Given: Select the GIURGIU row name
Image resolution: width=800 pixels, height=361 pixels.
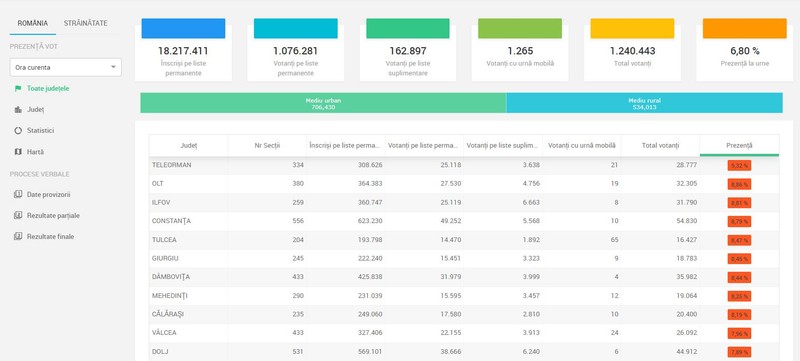Looking at the screenshot, I should coord(165,258).
